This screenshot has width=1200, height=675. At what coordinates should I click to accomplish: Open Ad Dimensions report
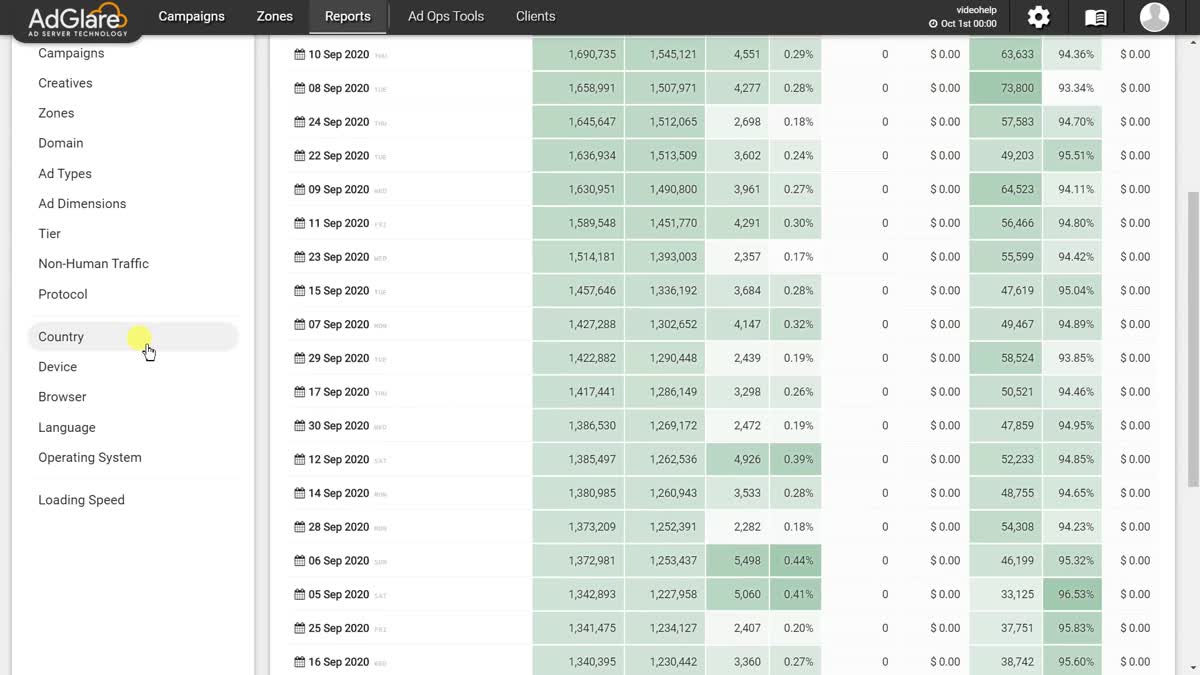tap(82, 204)
